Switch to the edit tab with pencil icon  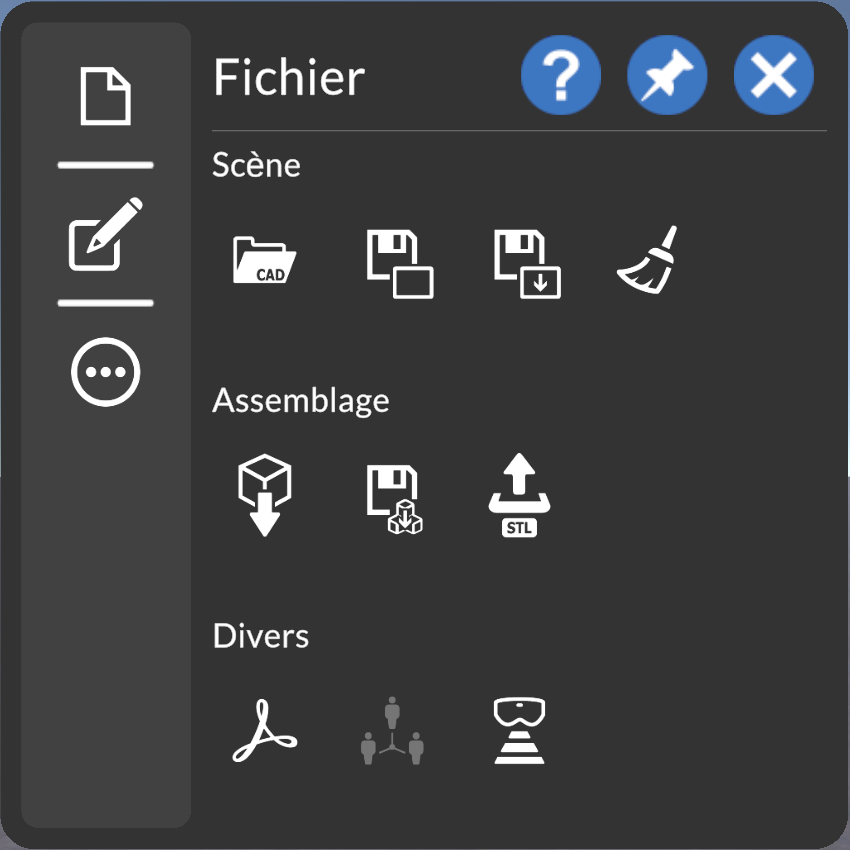tap(105, 234)
